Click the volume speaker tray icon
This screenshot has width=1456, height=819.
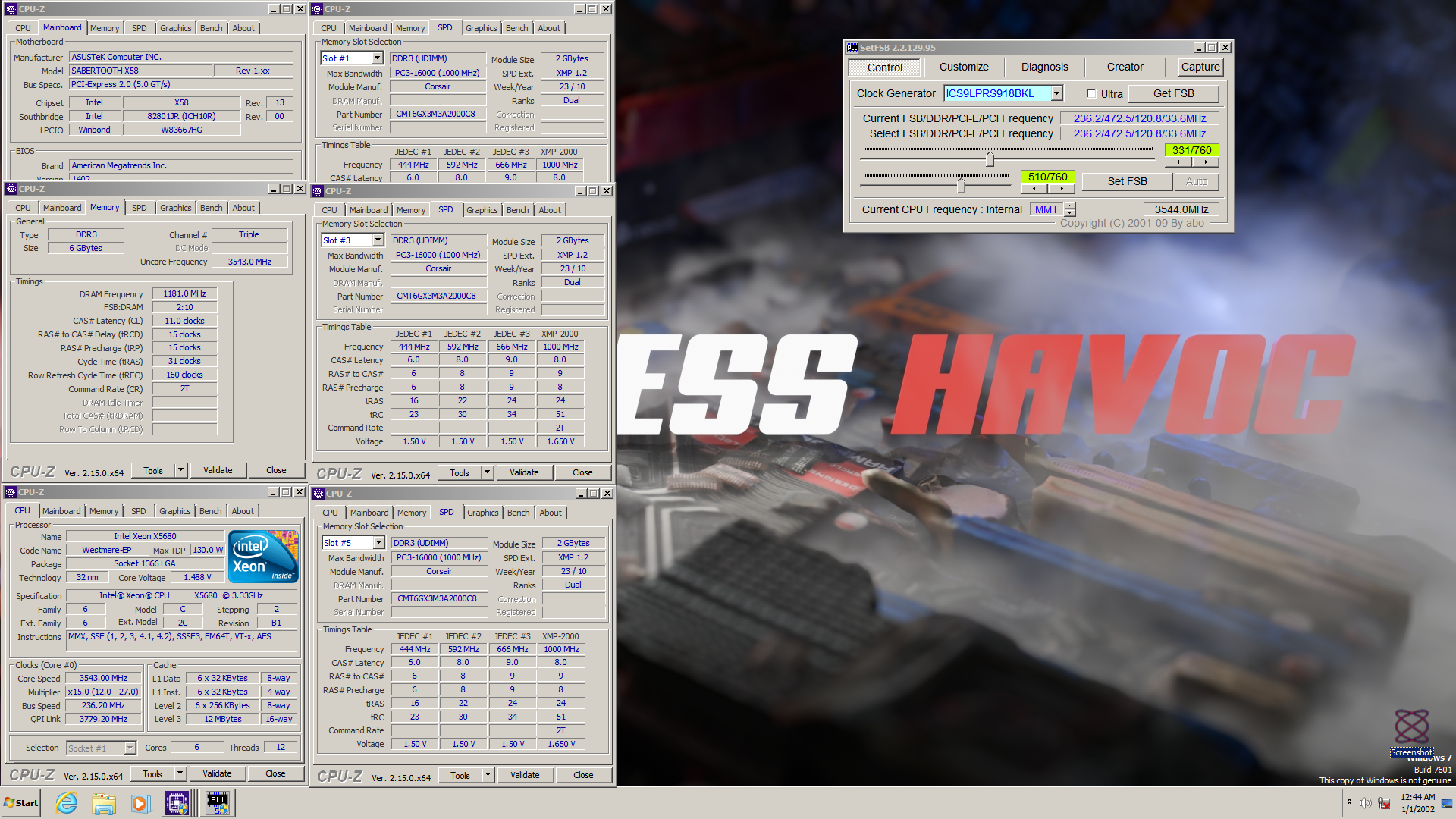pos(1365,803)
